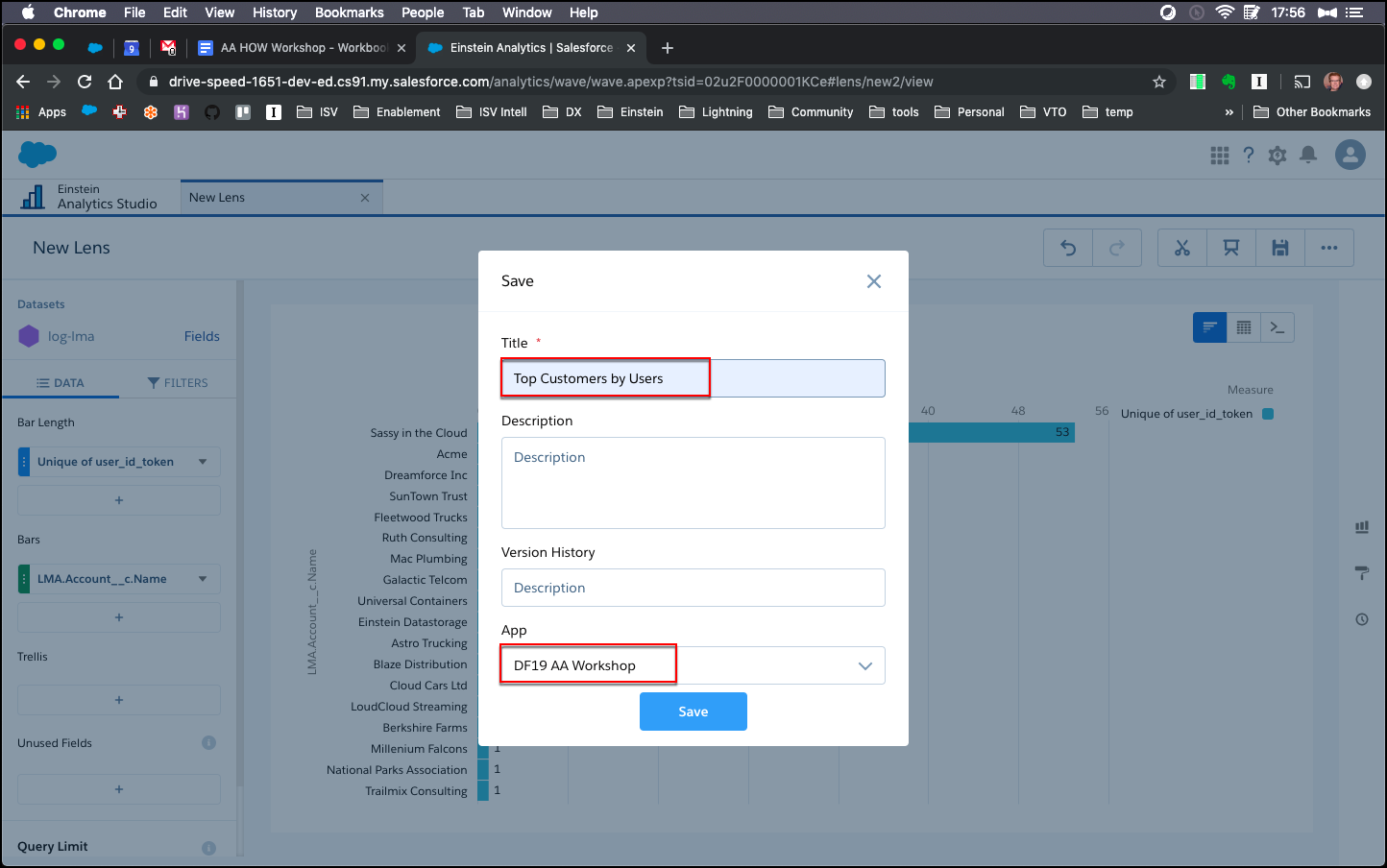Click the scissors Clip to Designer icon
The width and height of the screenshot is (1387, 868).
click(x=1182, y=248)
